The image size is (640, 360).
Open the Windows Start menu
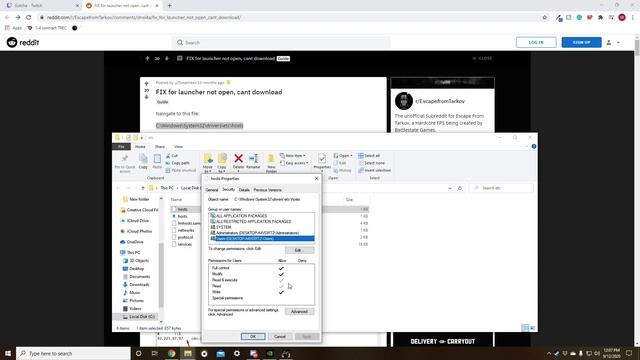point(8,353)
